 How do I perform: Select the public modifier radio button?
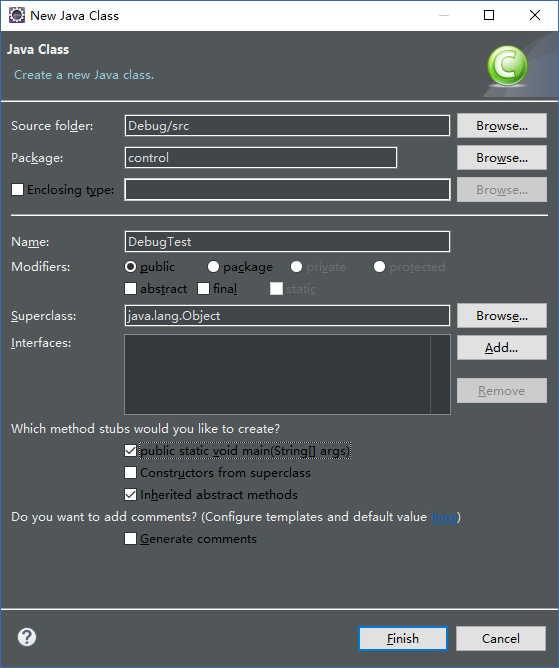(x=130, y=267)
